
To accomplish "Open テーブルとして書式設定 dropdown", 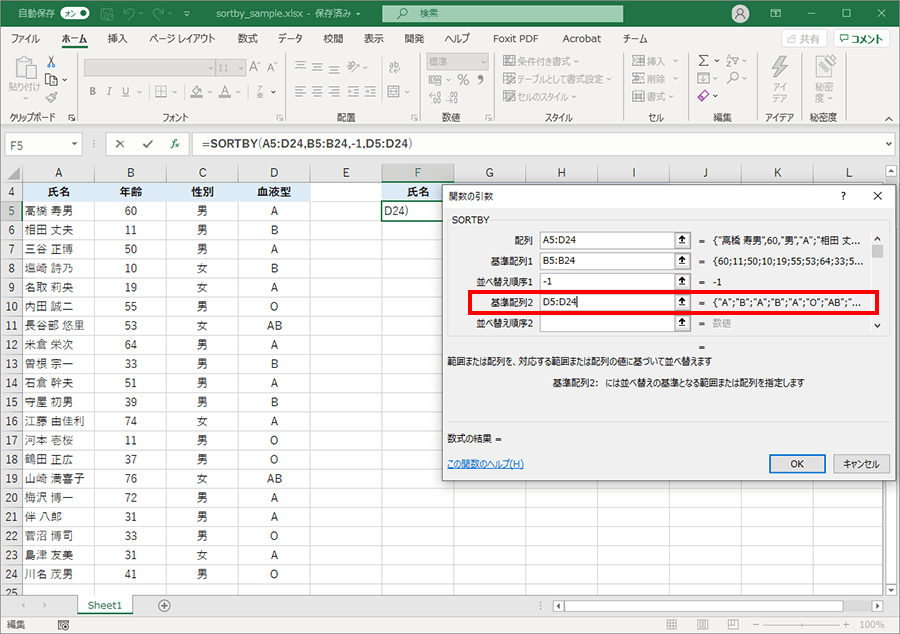I will pyautogui.click(x=557, y=79).
